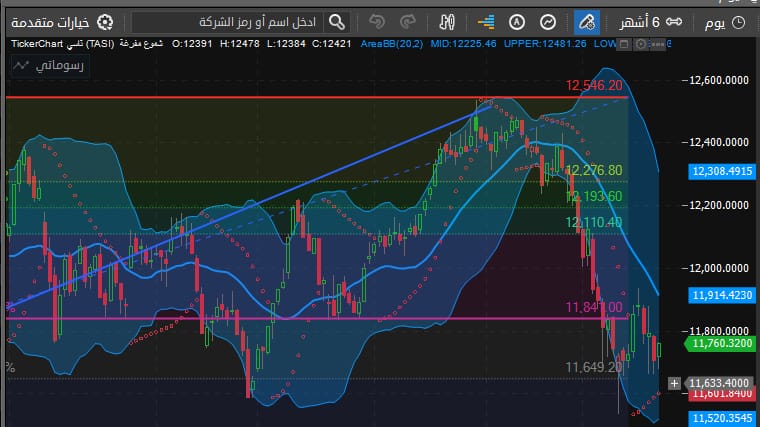Toggle the drawing tools pencil button
Viewport: 760px width, 427px height.
(586, 21)
